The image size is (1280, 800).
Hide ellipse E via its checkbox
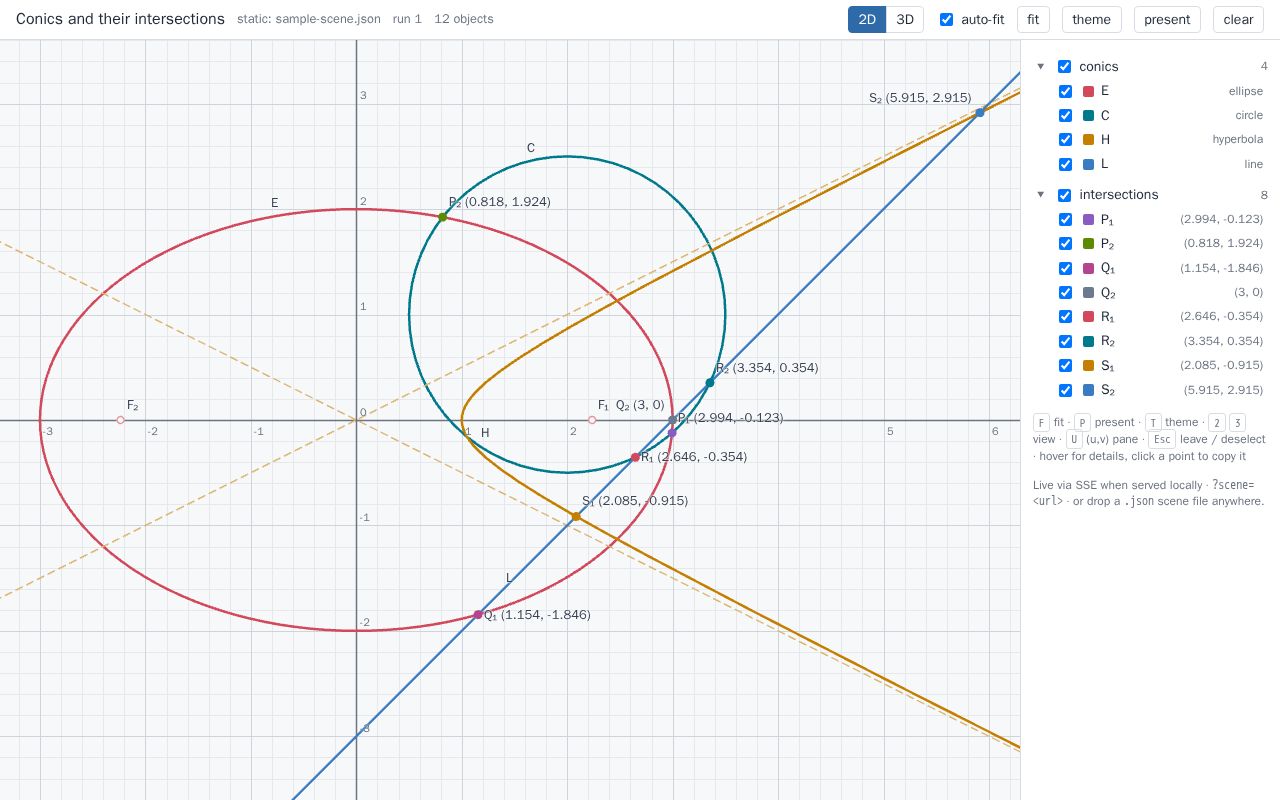pos(1065,91)
